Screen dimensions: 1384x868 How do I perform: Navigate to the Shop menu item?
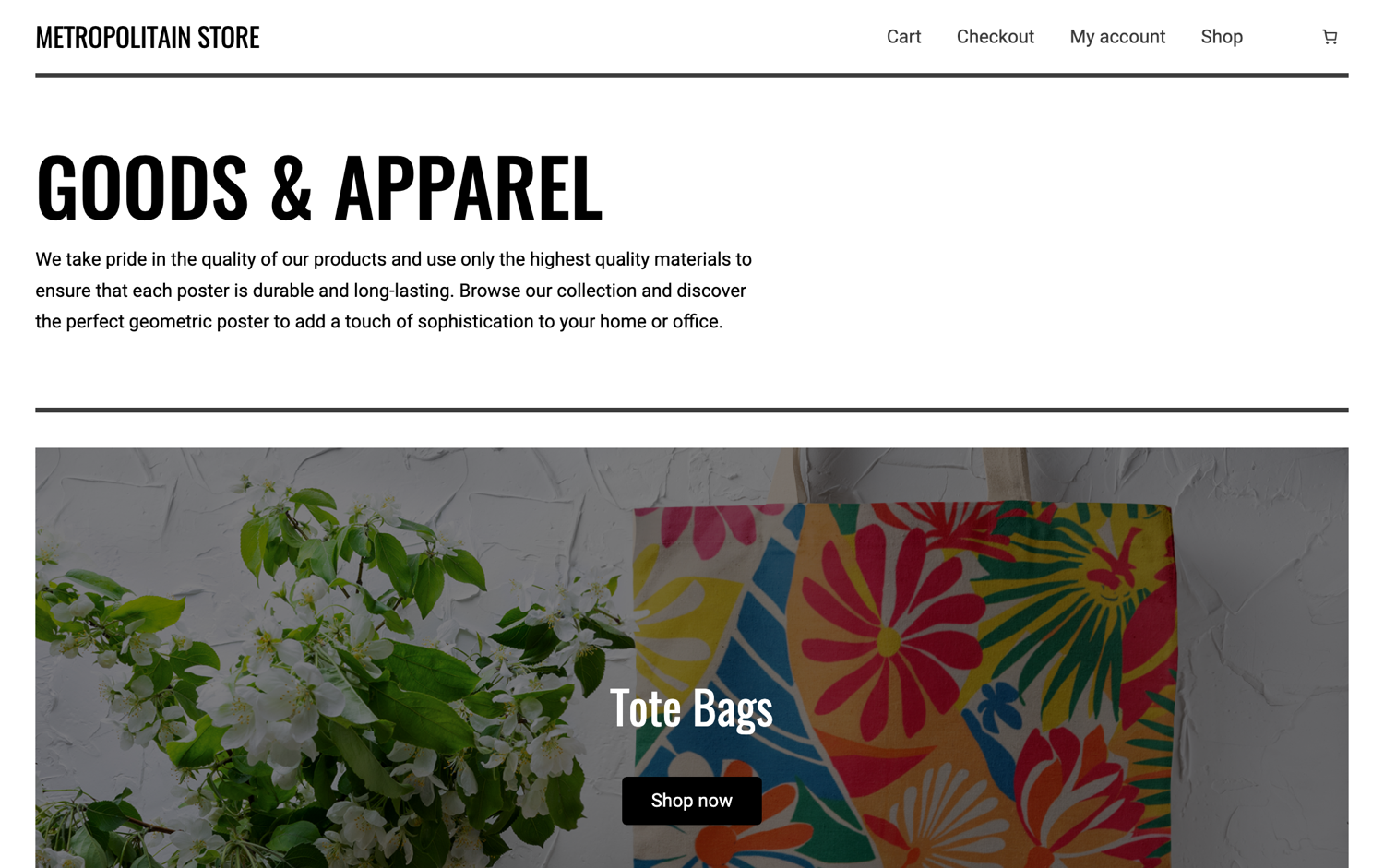pyautogui.click(x=1222, y=37)
